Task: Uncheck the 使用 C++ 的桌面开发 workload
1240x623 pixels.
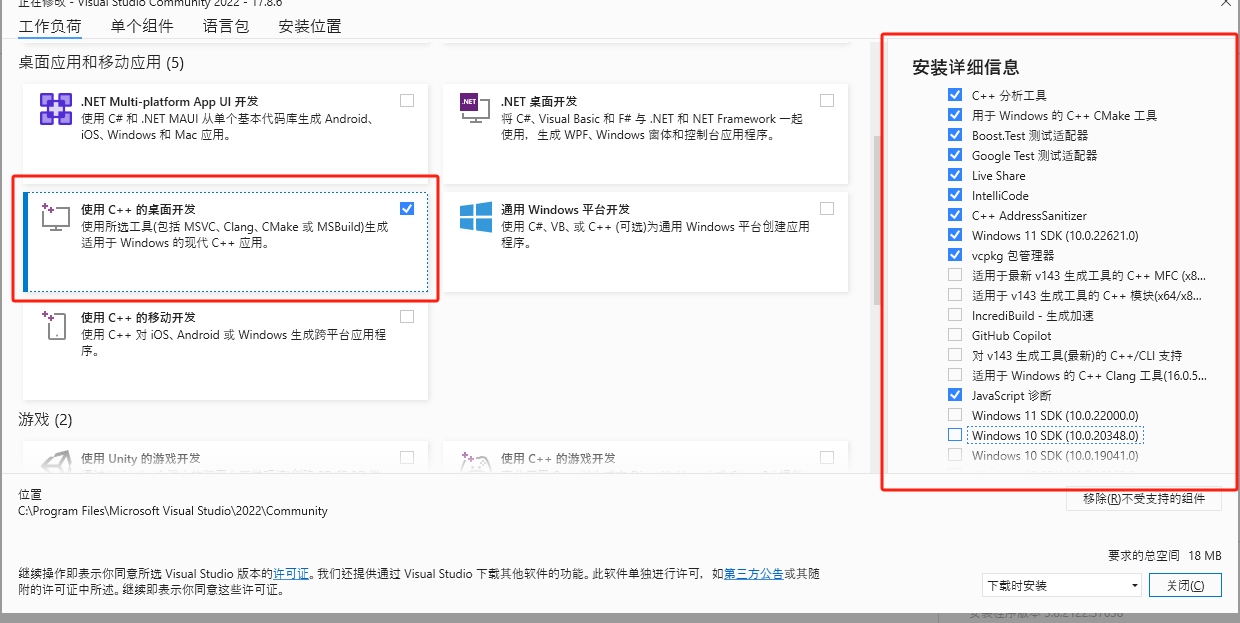Action: click(x=407, y=208)
